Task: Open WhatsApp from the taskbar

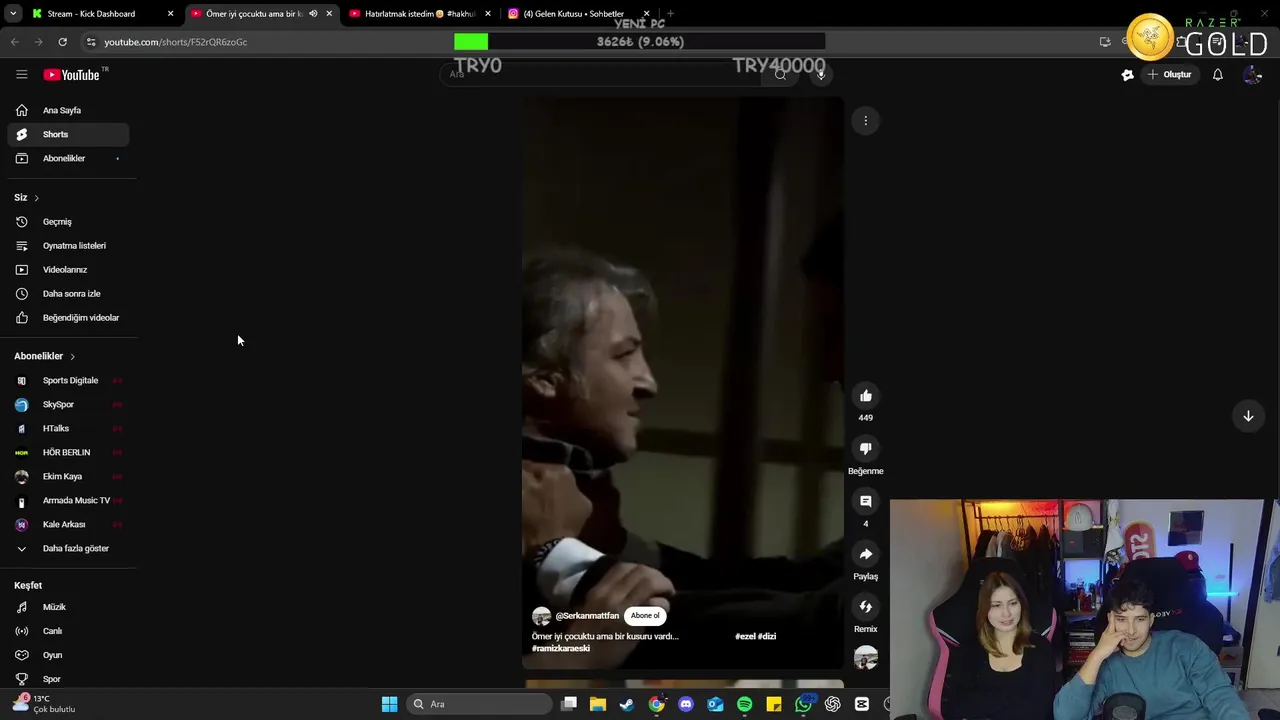Action: (x=803, y=704)
